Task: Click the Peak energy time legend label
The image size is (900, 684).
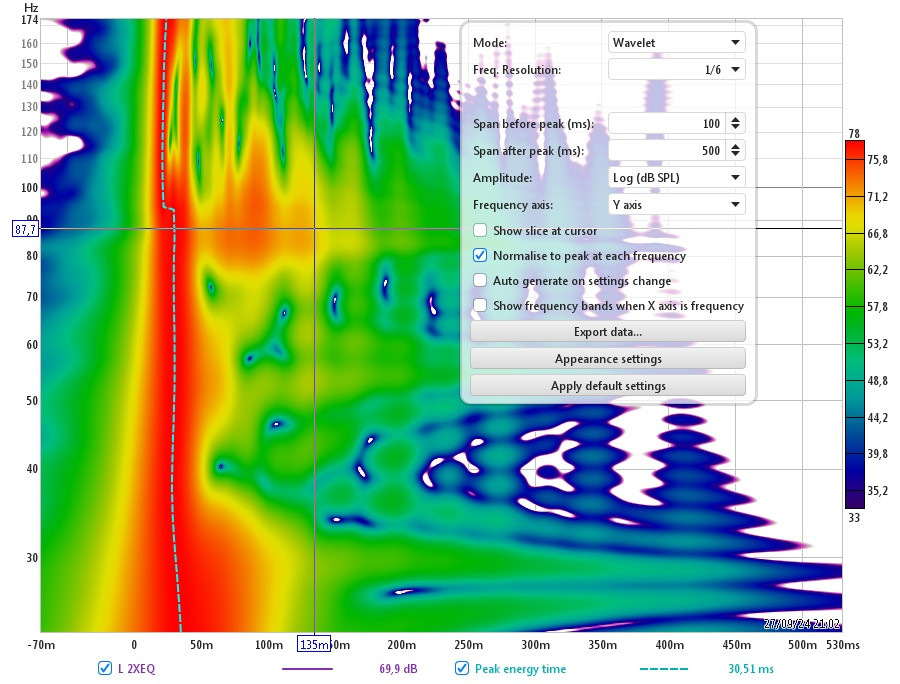Action: 520,669
